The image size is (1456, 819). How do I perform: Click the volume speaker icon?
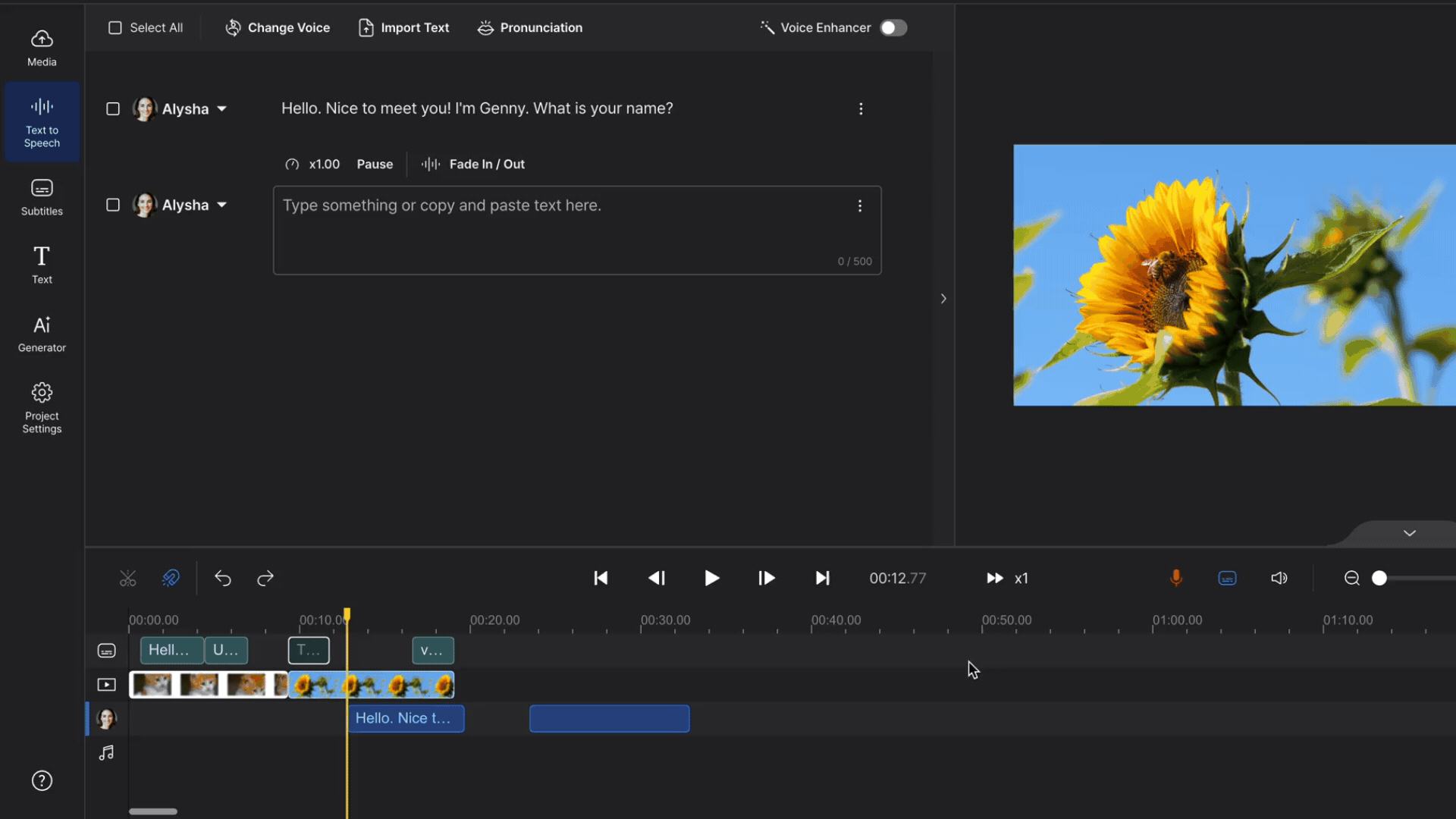1279,579
